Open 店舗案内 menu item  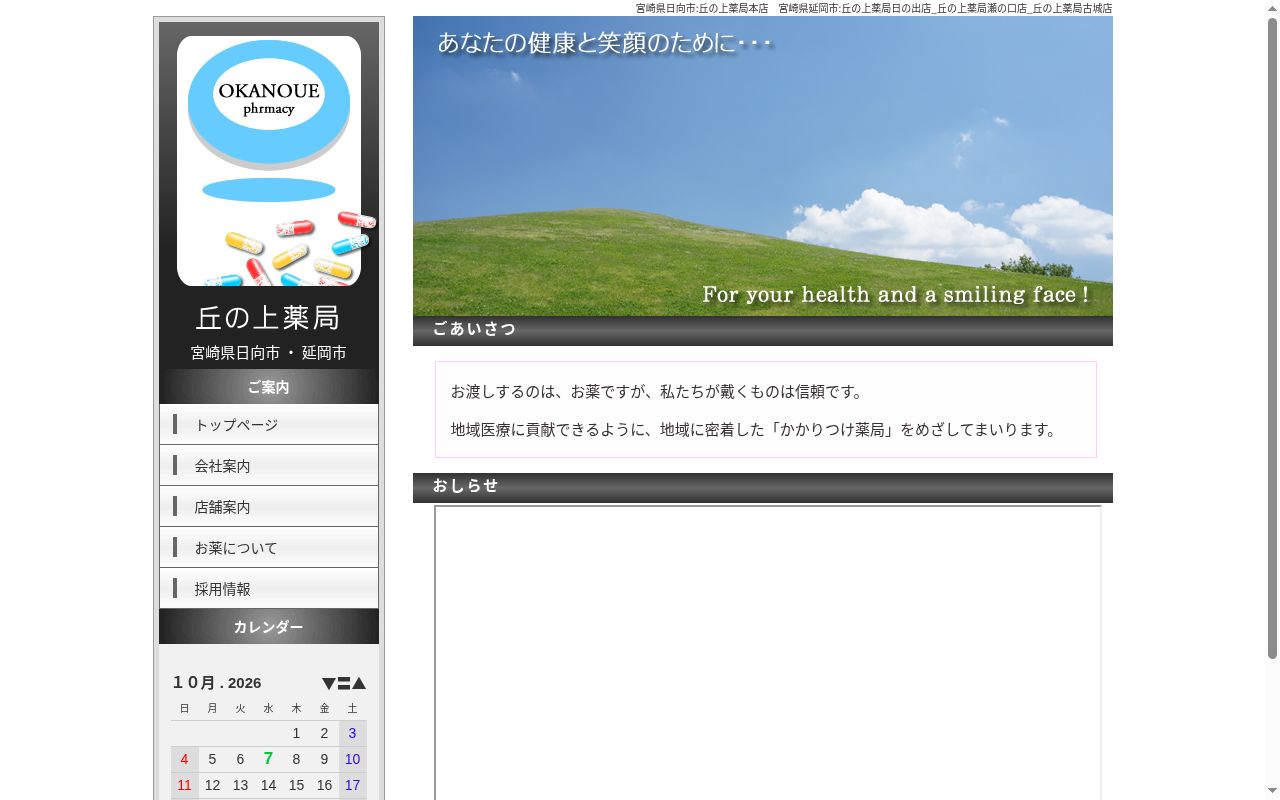click(269, 507)
